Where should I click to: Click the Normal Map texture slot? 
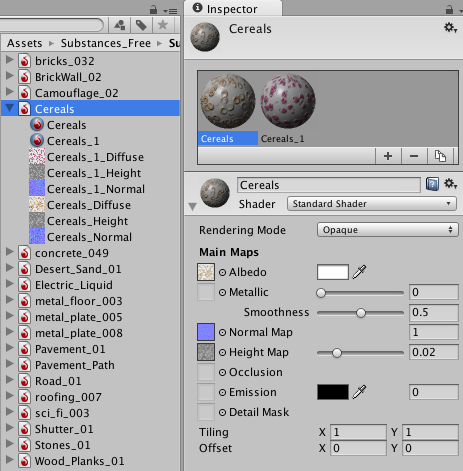point(206,332)
